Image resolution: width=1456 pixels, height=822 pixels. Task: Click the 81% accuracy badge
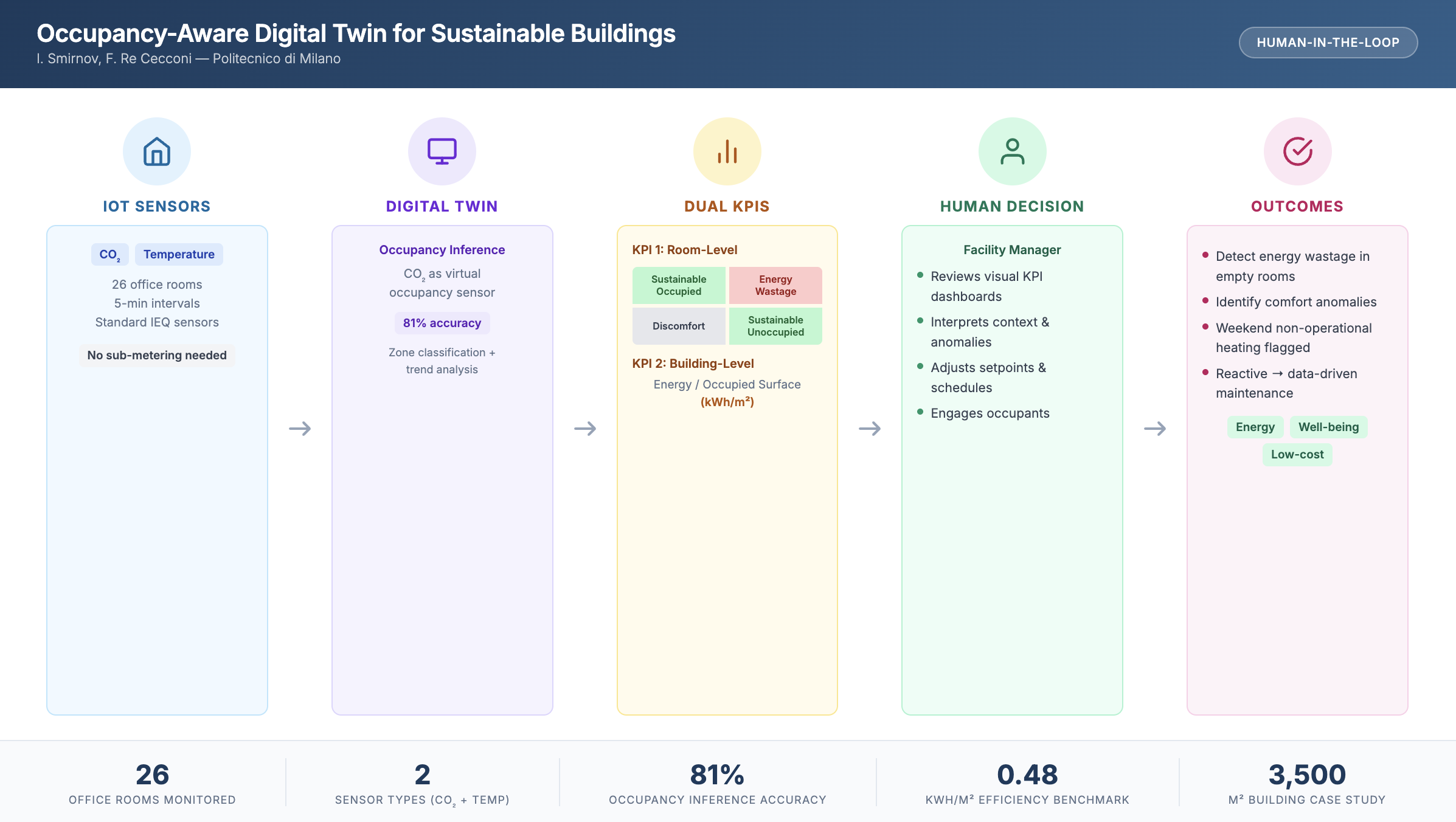442,323
